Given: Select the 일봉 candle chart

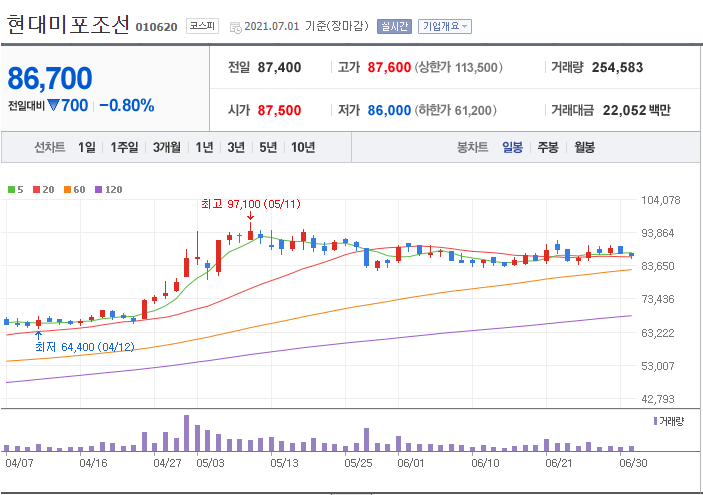Looking at the screenshot, I should coord(512,147).
